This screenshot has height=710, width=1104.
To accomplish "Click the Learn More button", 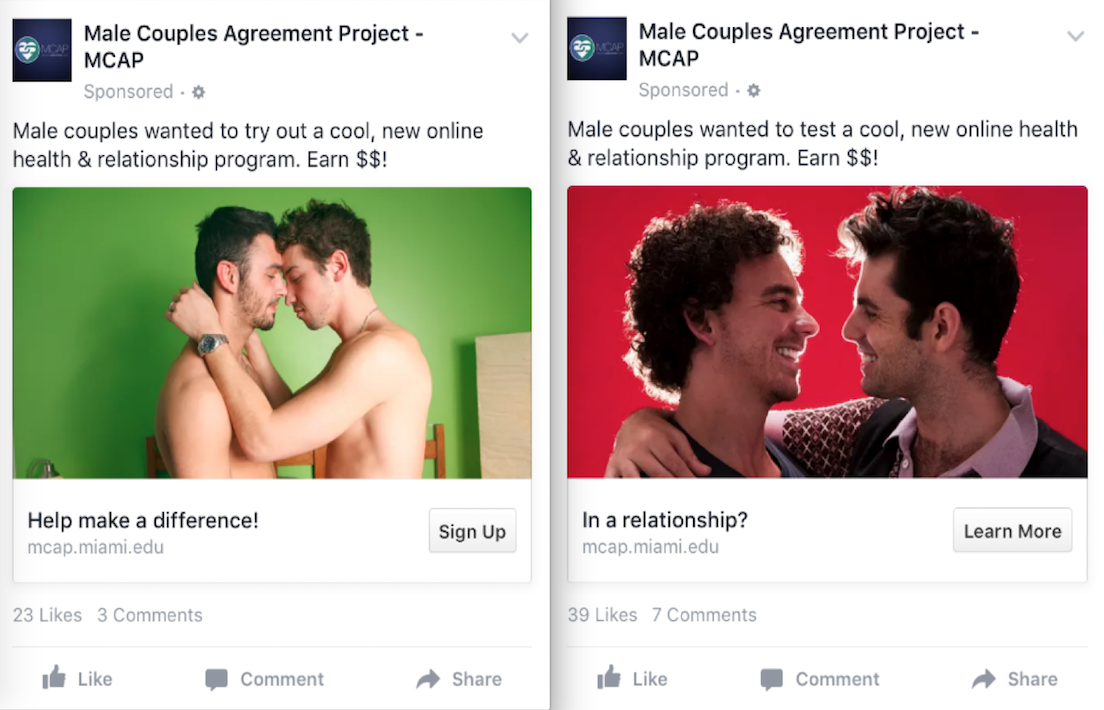I will (1012, 530).
